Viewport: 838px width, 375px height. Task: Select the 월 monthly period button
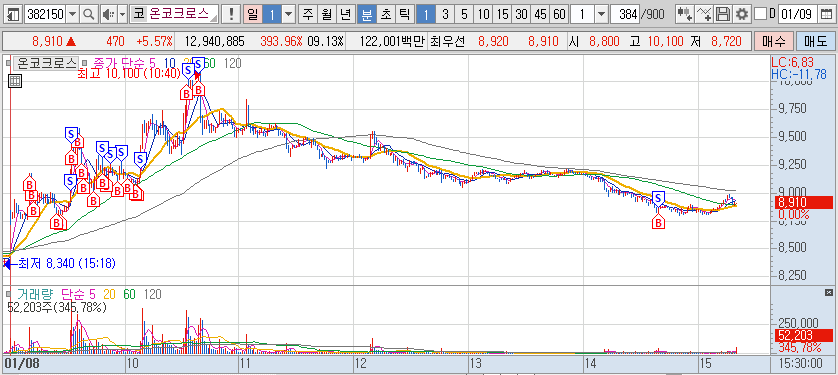[327, 14]
